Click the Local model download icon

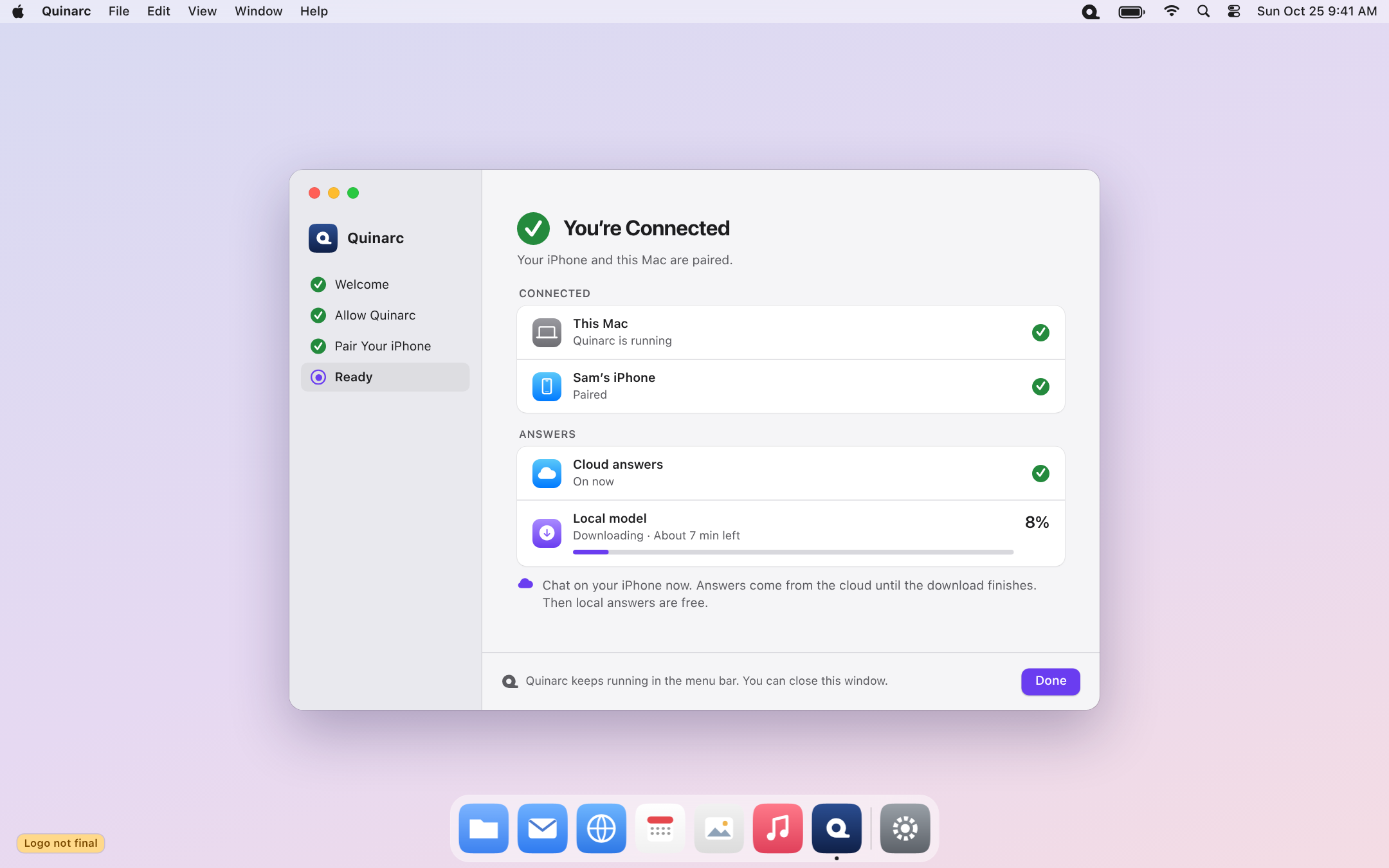[547, 533]
